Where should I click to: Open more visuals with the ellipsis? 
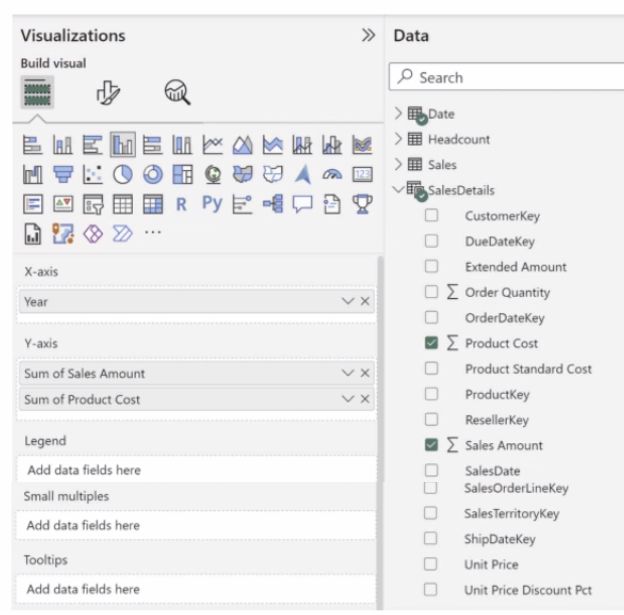pos(153,232)
